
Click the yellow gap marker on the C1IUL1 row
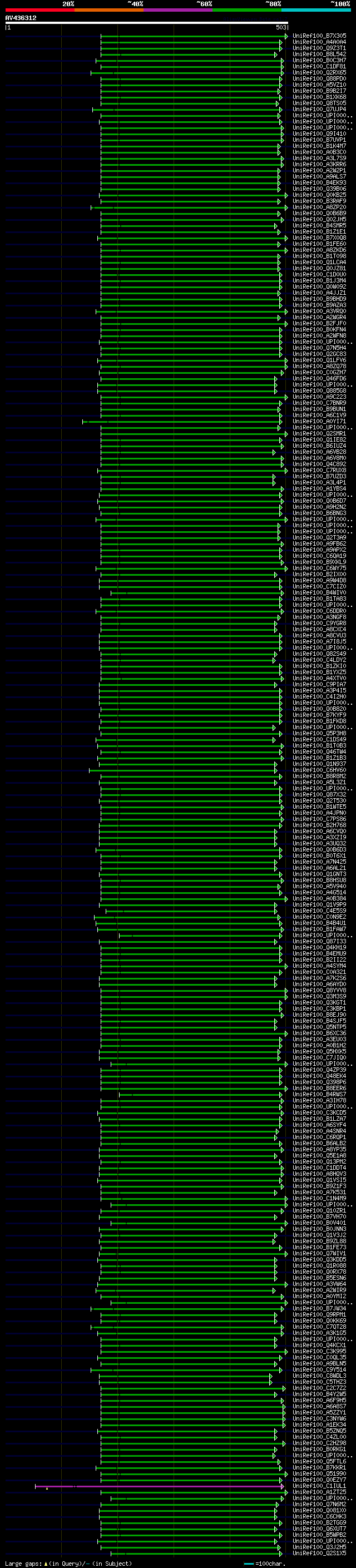click(47, 1488)
